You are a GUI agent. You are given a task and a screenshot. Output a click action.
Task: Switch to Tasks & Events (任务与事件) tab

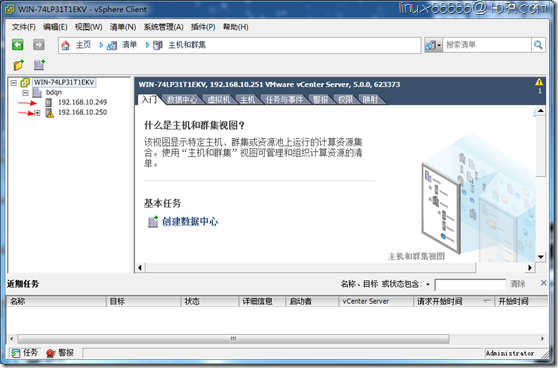click(284, 100)
